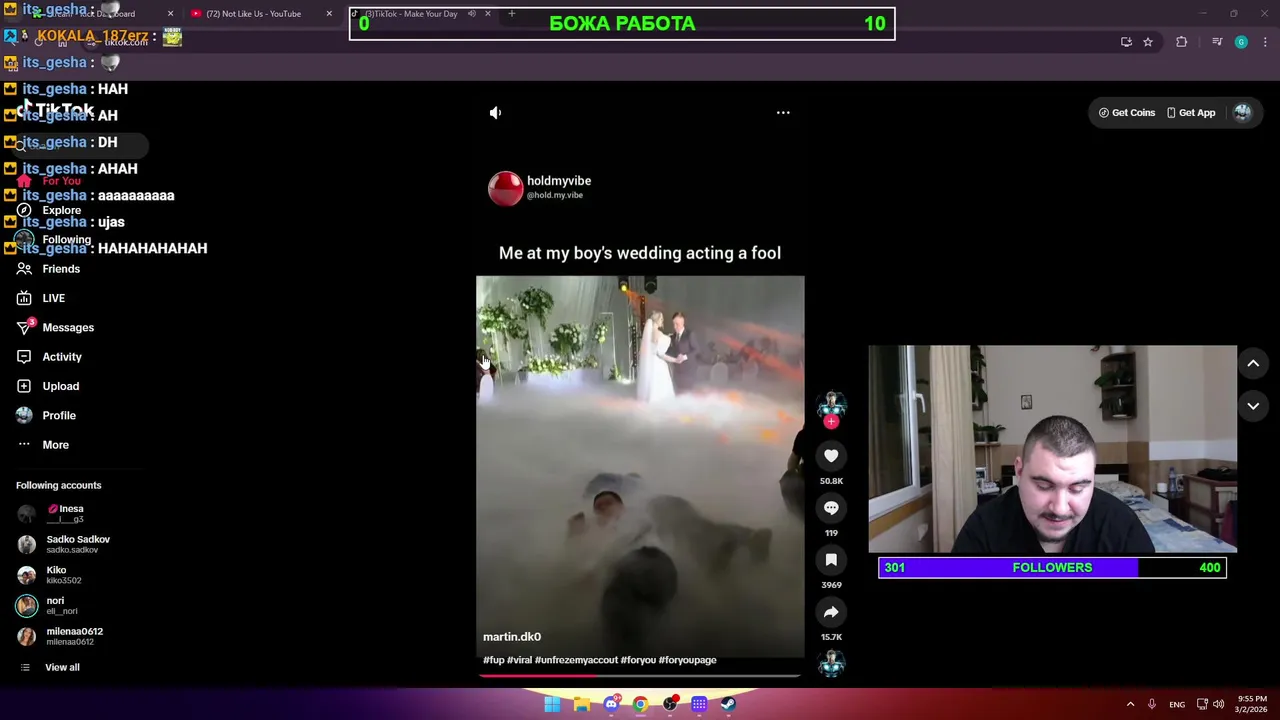Screen dimensions: 1280x720
Task: Click the Chrome bookmark star icon
Action: 1148,42
